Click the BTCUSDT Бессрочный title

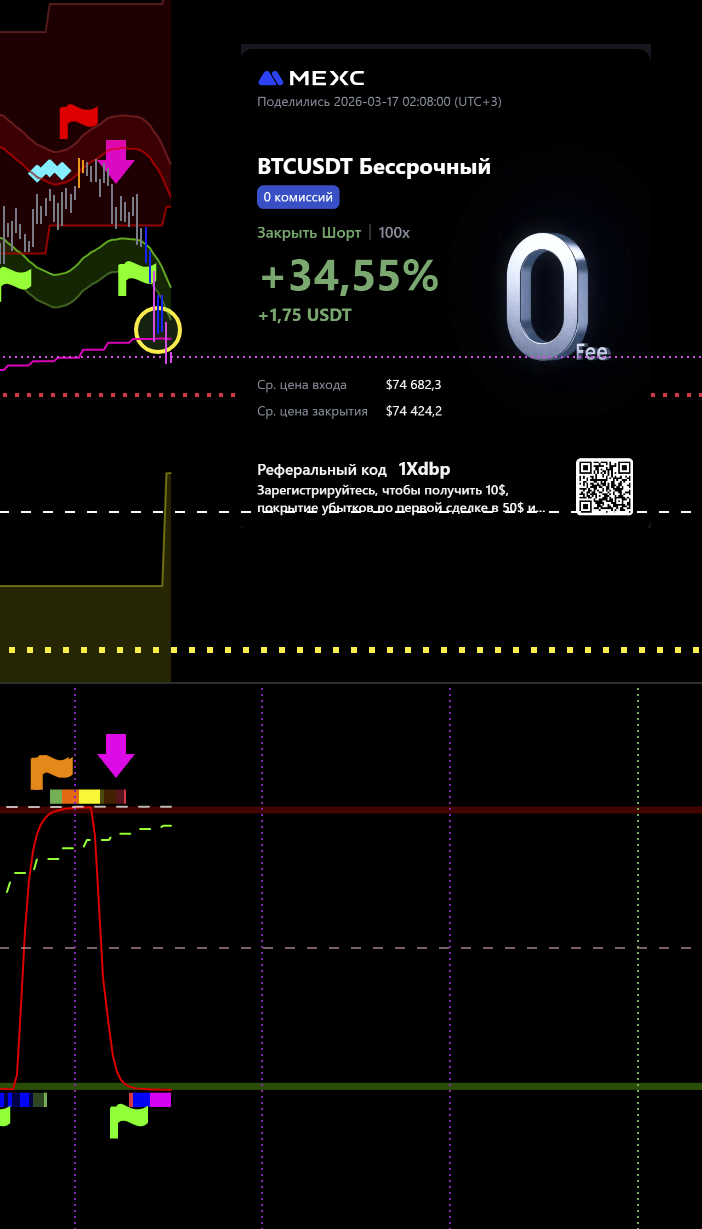(x=374, y=167)
